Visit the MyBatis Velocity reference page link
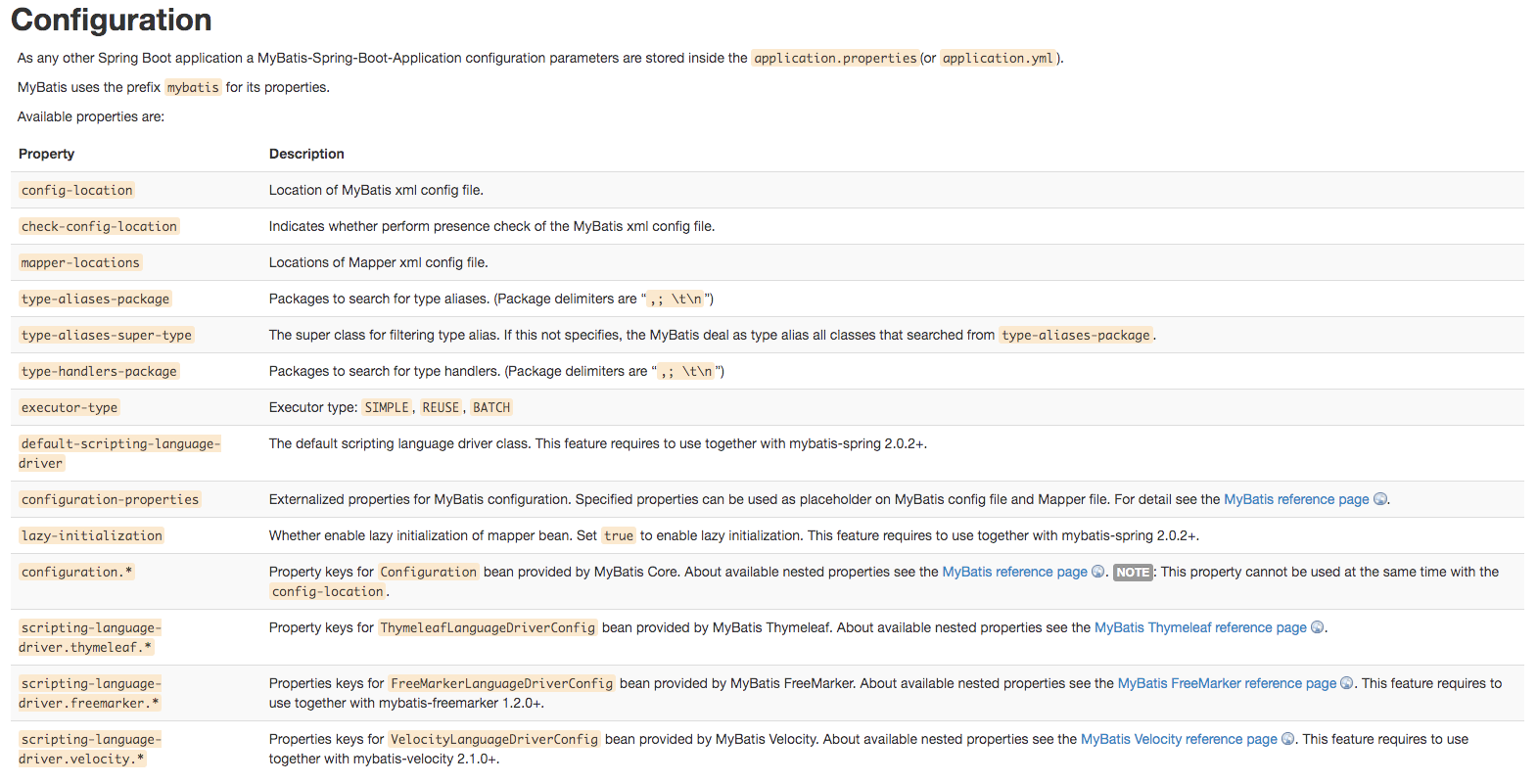 pos(1179,739)
